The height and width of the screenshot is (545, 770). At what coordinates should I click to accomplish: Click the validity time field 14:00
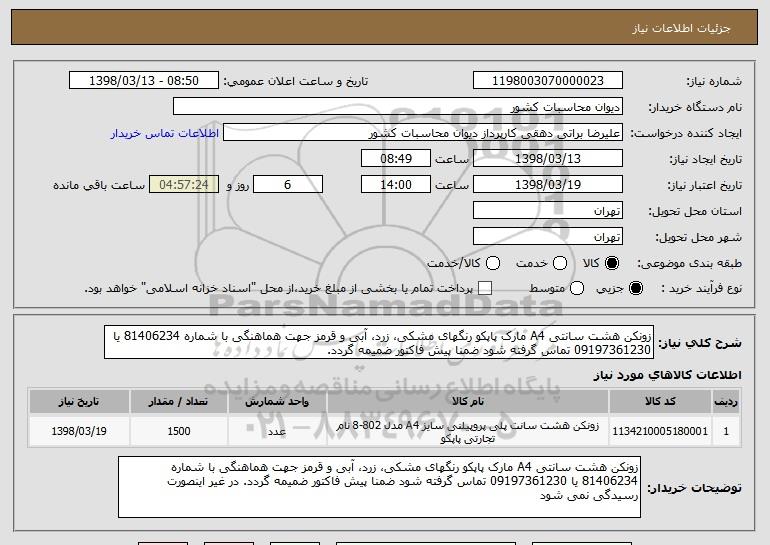tap(396, 185)
